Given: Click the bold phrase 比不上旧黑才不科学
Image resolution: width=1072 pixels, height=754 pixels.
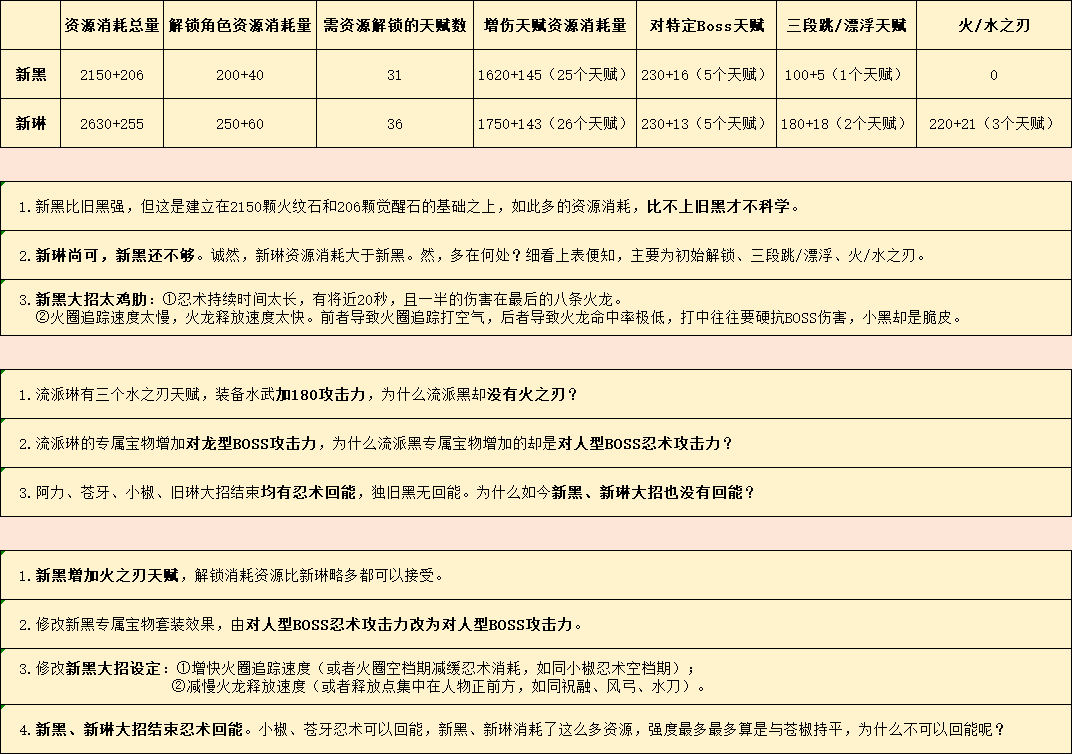Looking at the screenshot, I should click(718, 206).
